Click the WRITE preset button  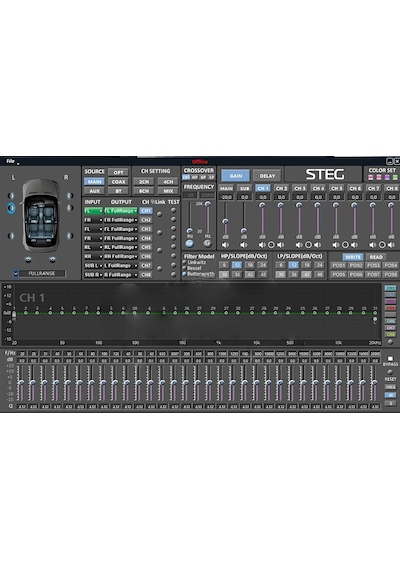coord(353,257)
